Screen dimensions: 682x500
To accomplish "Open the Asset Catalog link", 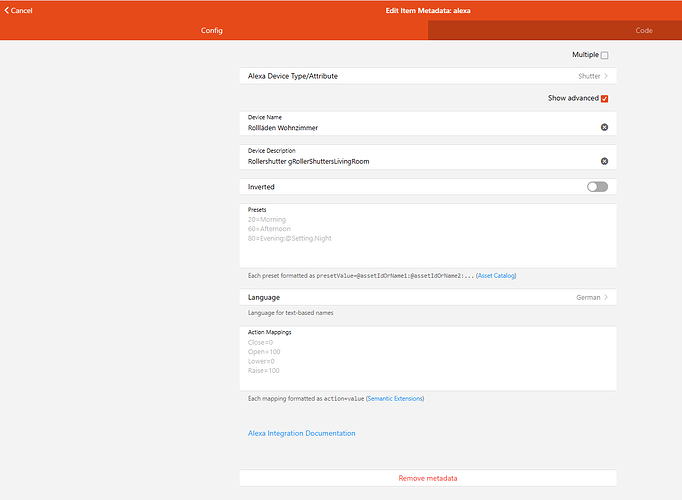I will 496,276.
